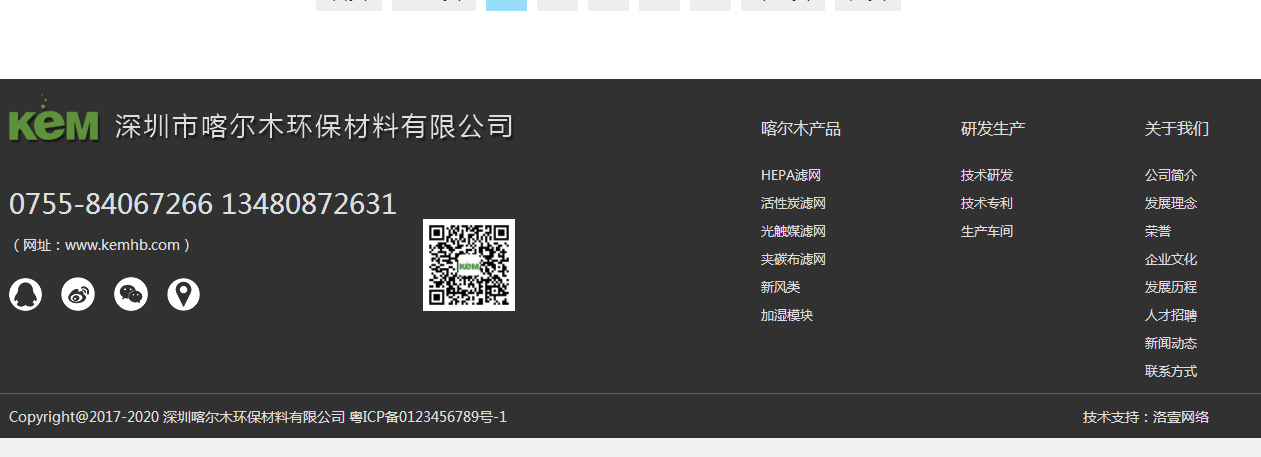Open the 技术专利 link
The height and width of the screenshot is (457, 1261).
click(x=986, y=203)
